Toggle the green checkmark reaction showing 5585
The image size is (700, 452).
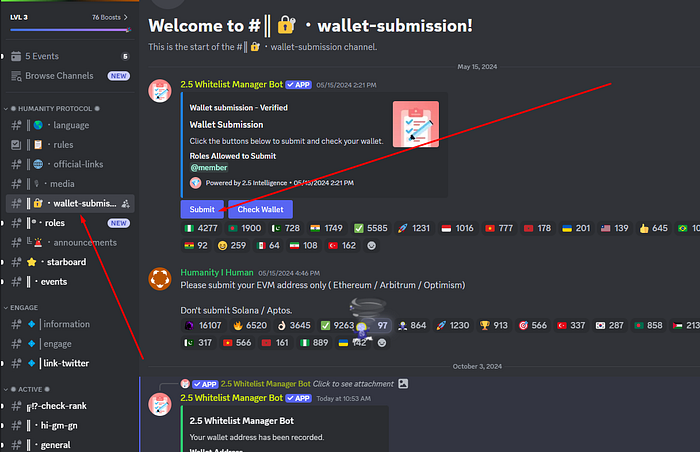pos(371,228)
